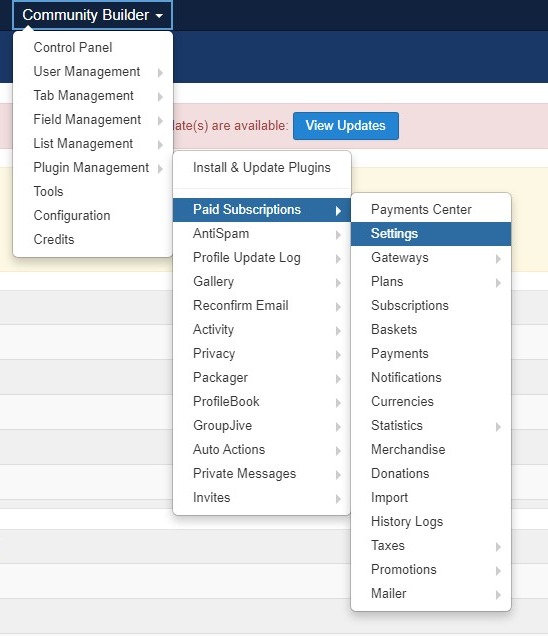This screenshot has width=548, height=636.
Task: Choose Install & Update Plugins
Action: (x=262, y=168)
